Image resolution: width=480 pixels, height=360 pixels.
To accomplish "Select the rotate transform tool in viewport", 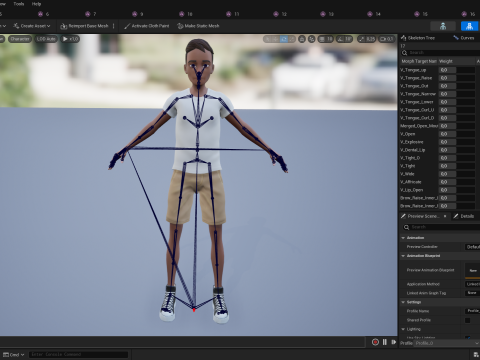I will coord(284,39).
